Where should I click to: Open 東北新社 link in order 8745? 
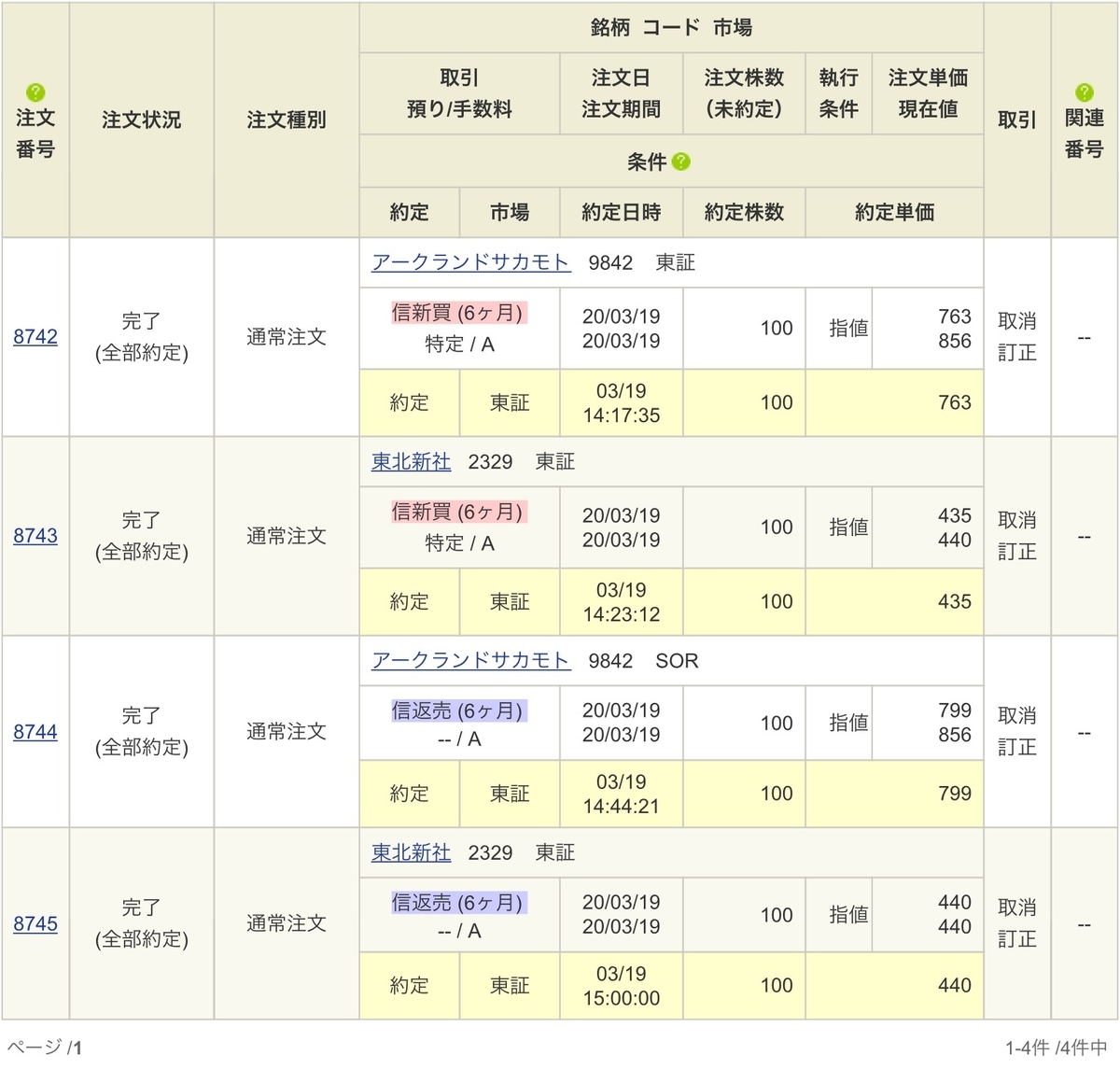[x=411, y=852]
